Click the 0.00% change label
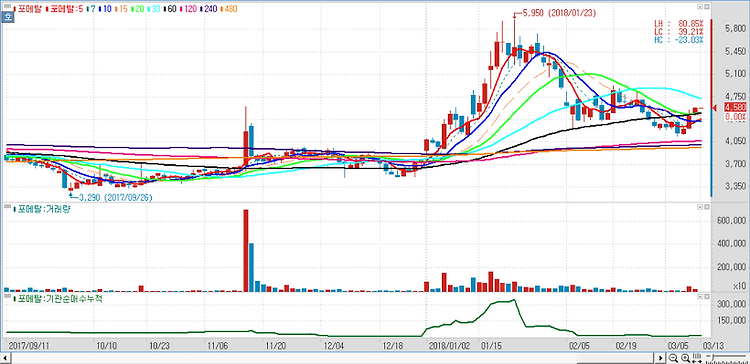Viewport: 750px width, 364px height. [x=736, y=116]
